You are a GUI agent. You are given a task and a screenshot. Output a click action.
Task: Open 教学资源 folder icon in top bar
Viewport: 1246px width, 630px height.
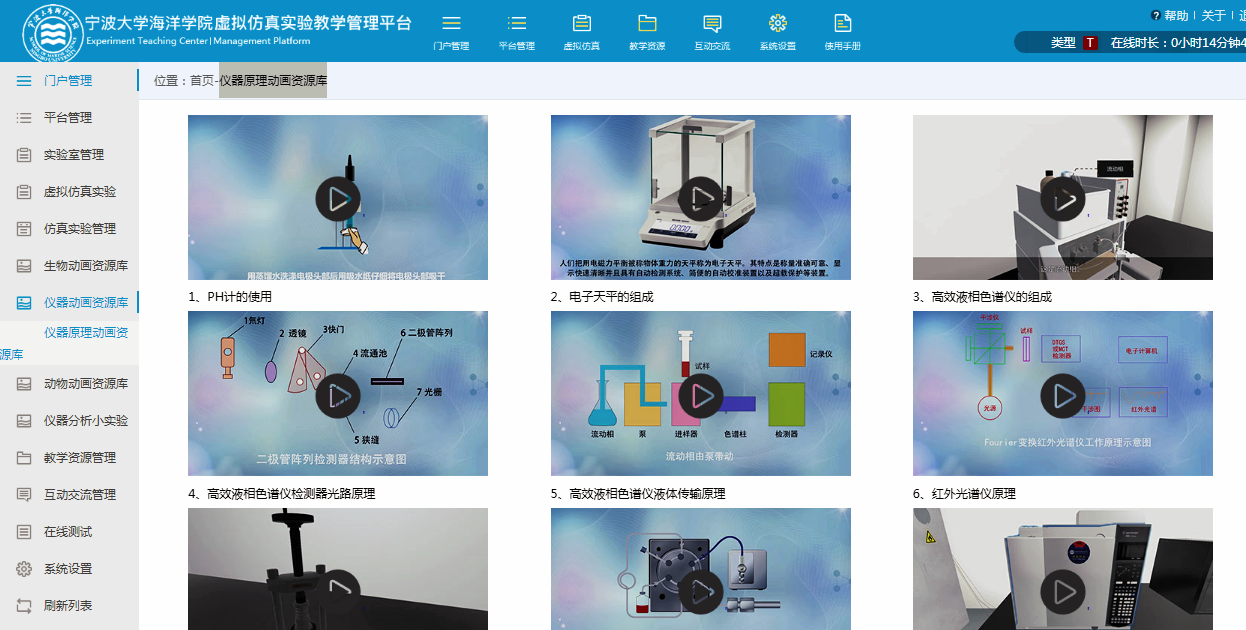(647, 24)
